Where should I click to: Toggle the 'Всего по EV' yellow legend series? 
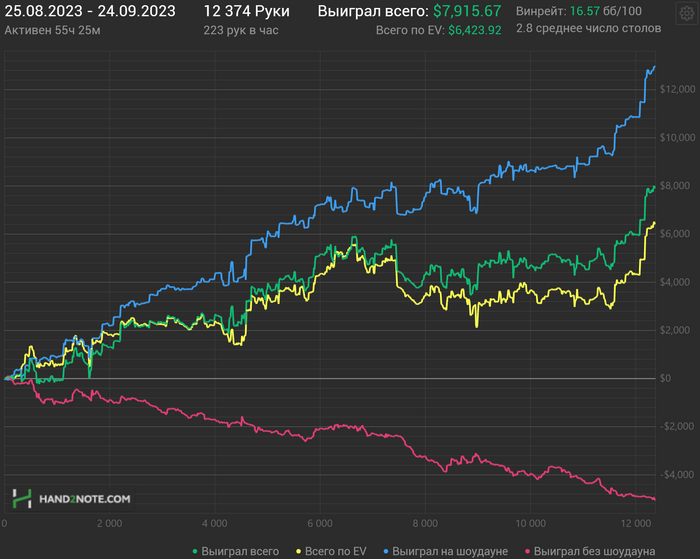click(331, 551)
